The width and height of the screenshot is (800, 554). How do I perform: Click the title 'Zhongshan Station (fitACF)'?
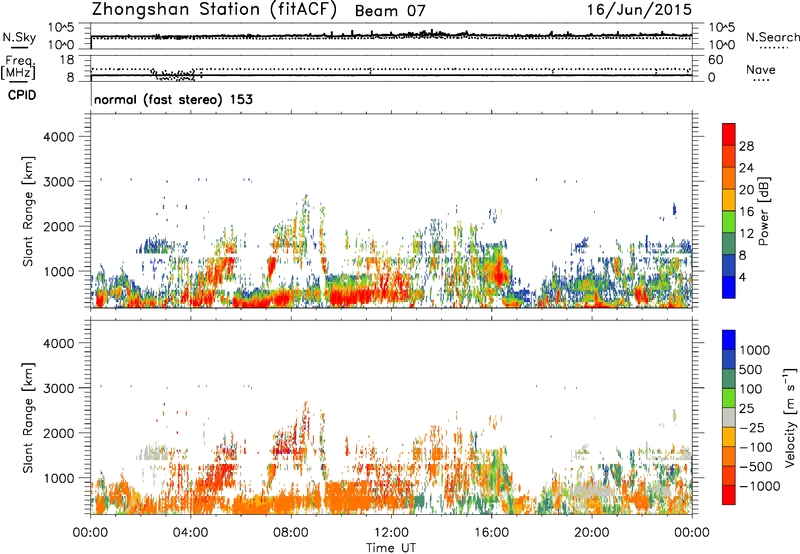click(214, 10)
